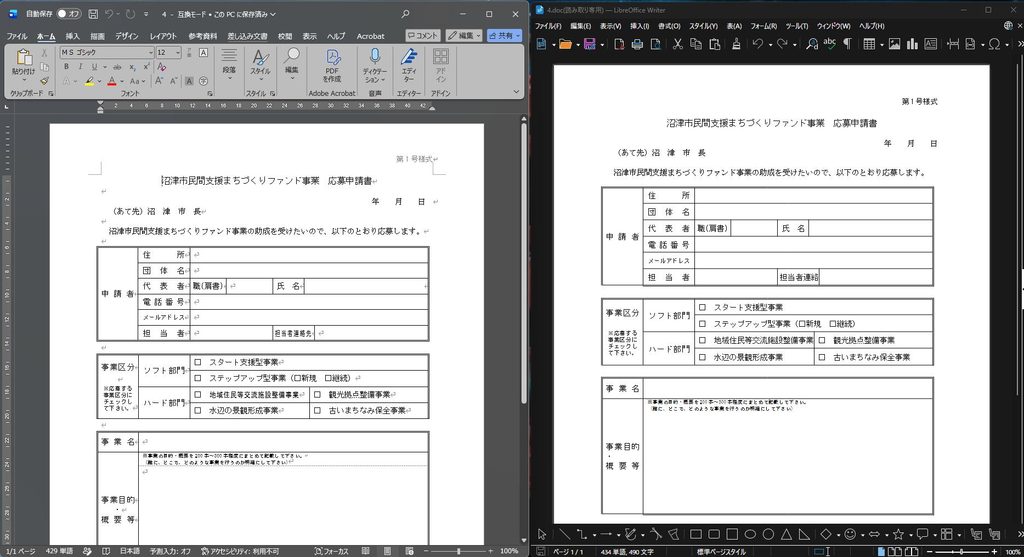Insert image via LibreOffice toolbar icon
This screenshot has width=1024, height=557.
[x=894, y=44]
